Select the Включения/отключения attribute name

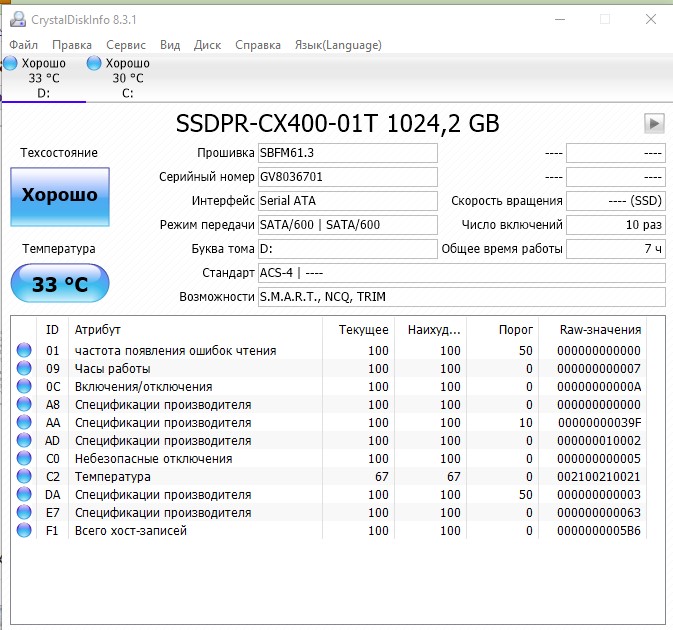coord(143,387)
